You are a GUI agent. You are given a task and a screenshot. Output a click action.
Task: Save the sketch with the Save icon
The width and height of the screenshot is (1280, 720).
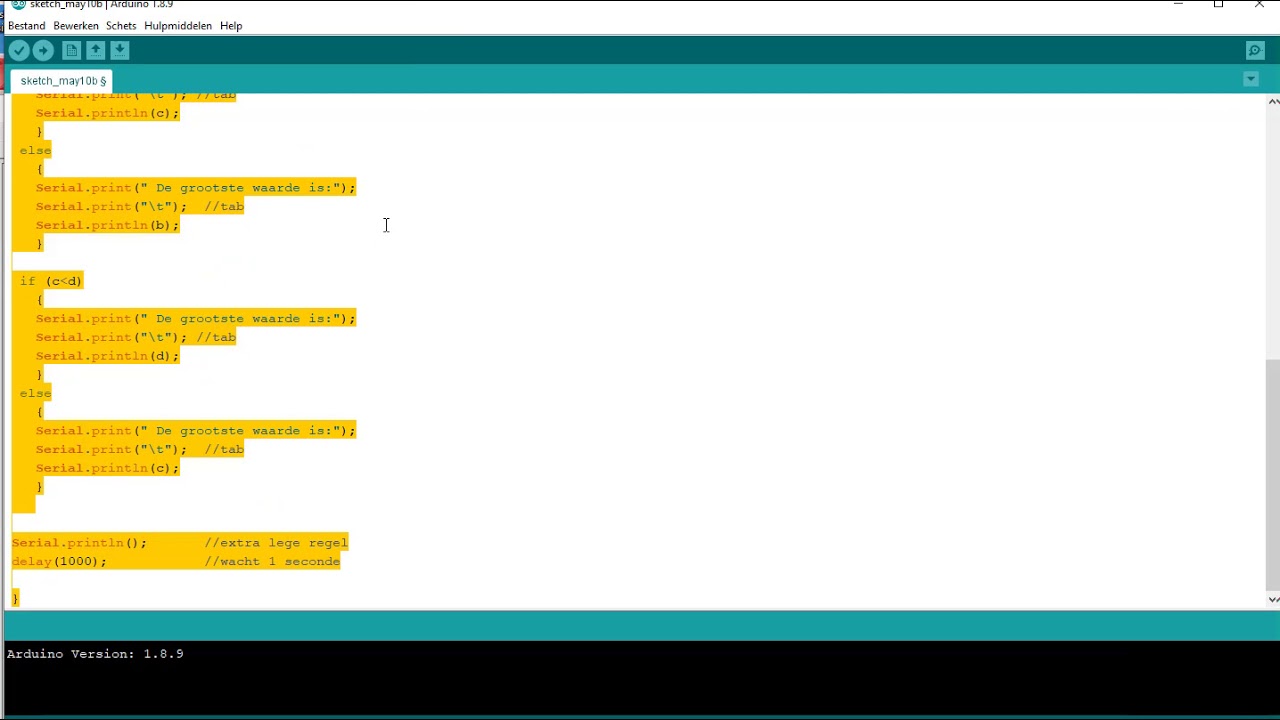[x=120, y=50]
